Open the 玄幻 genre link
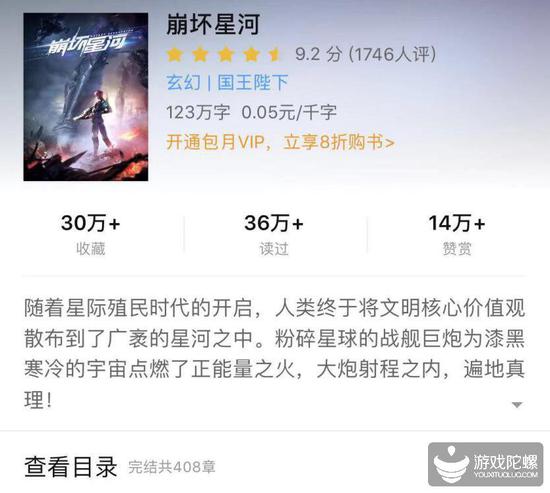The image size is (550, 493). [183, 83]
